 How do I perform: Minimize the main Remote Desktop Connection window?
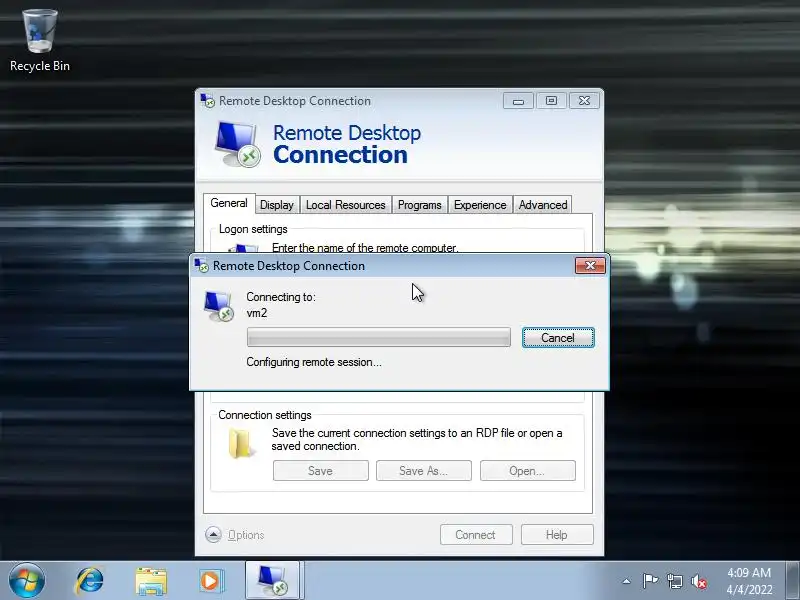(518, 101)
